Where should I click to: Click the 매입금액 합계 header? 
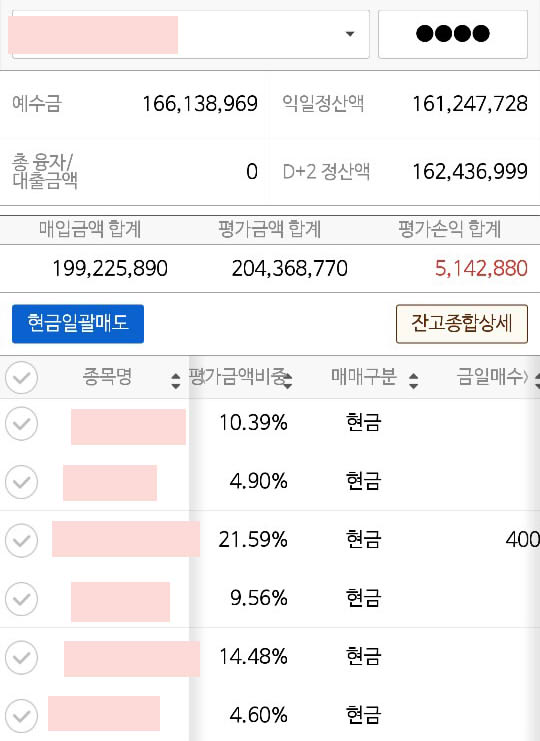click(90, 229)
